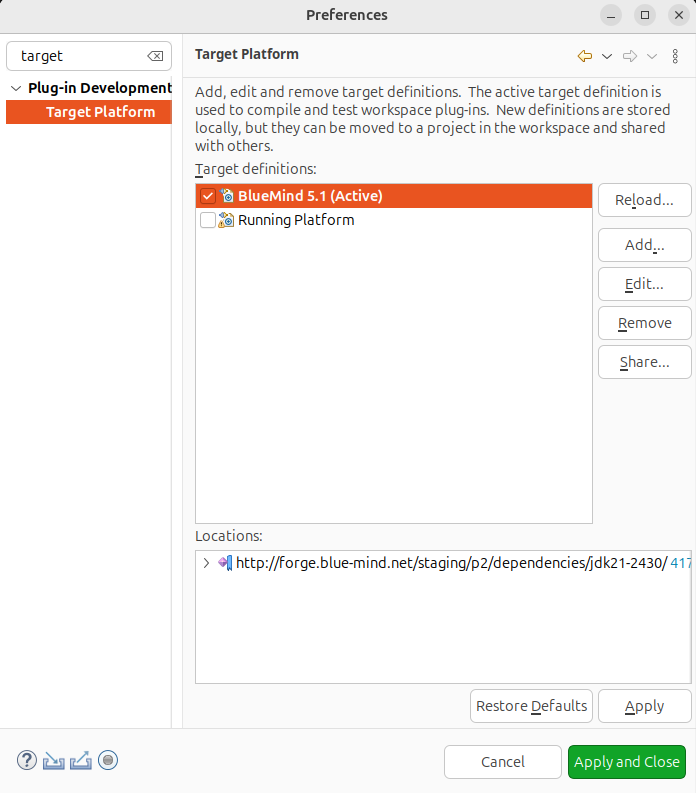This screenshot has height=793, width=696.
Task: Click the forward navigation arrow
Action: [630, 56]
